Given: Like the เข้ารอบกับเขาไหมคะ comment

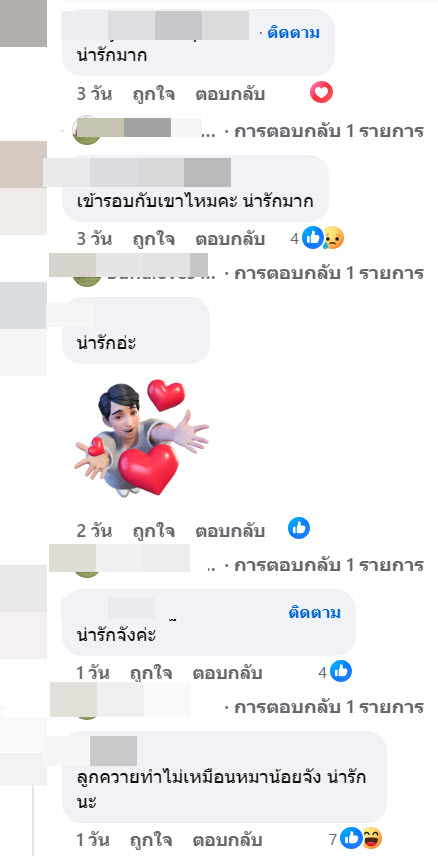Looking at the screenshot, I should pyautogui.click(x=153, y=239).
